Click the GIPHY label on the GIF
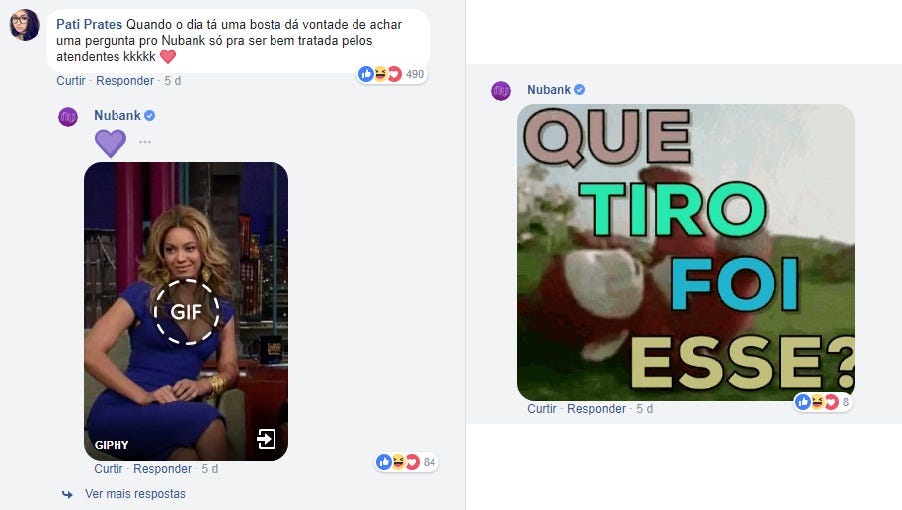The width and height of the screenshot is (902, 510). coord(112,445)
